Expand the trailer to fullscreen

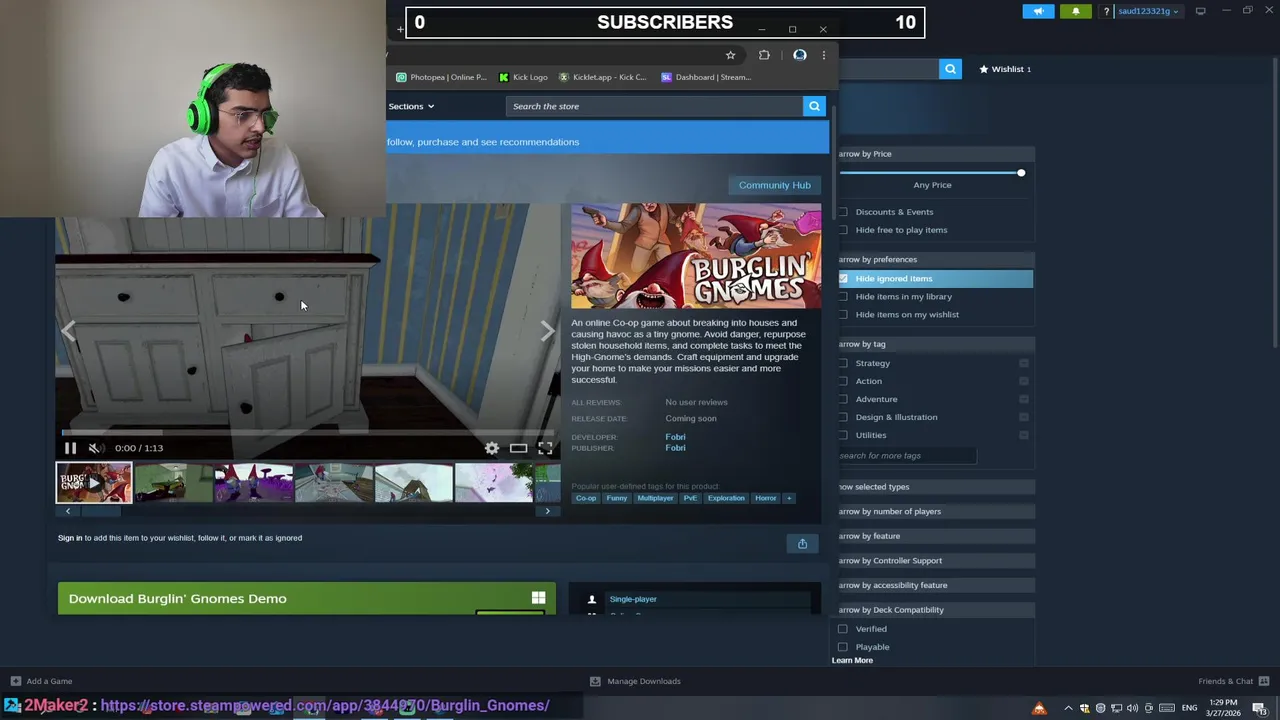[545, 448]
